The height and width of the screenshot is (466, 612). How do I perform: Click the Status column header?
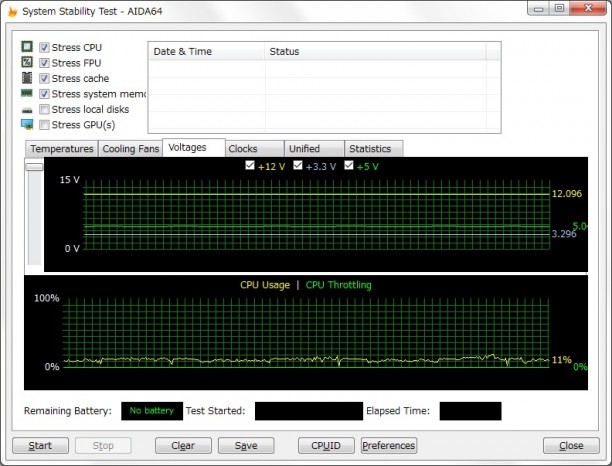click(x=375, y=51)
